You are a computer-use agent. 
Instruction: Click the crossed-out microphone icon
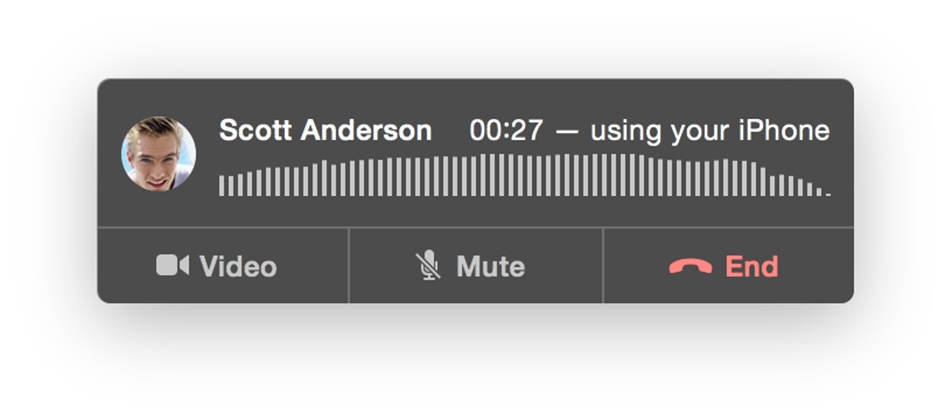click(x=428, y=265)
